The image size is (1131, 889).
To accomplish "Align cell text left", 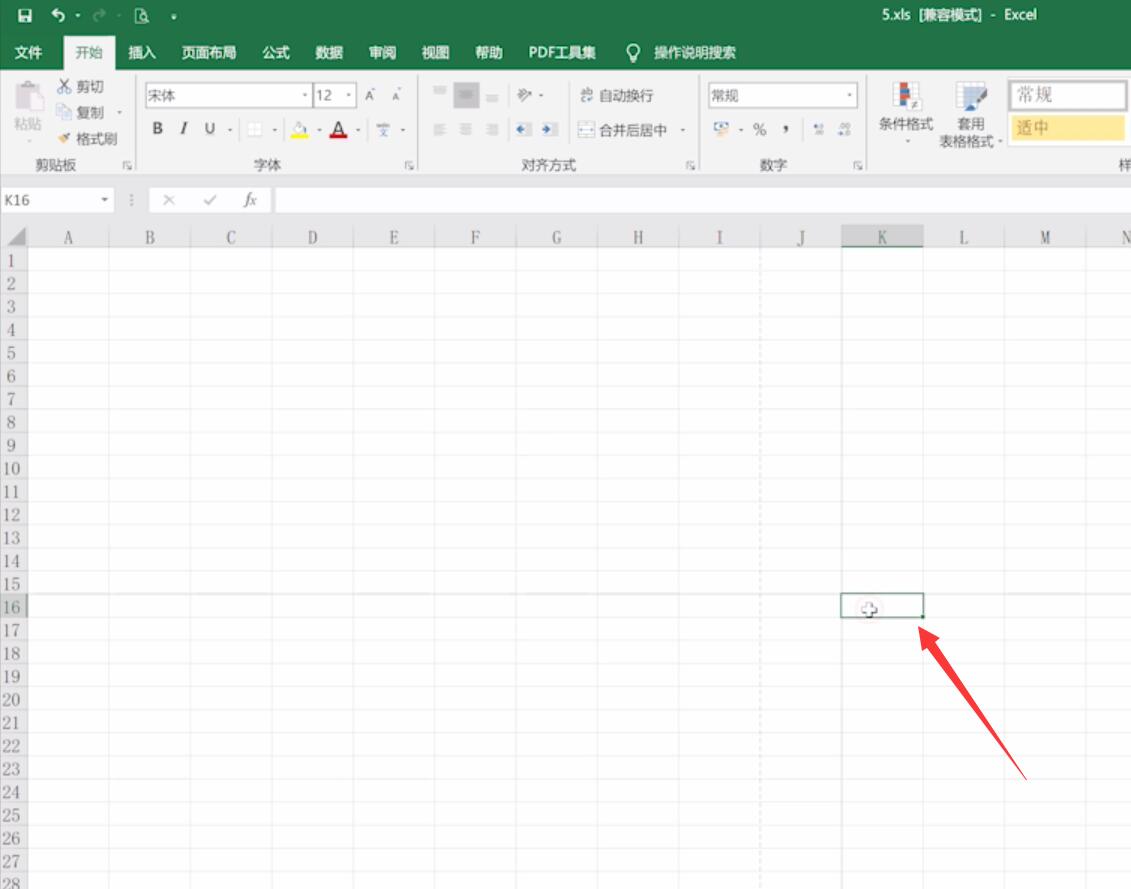I will [440, 130].
